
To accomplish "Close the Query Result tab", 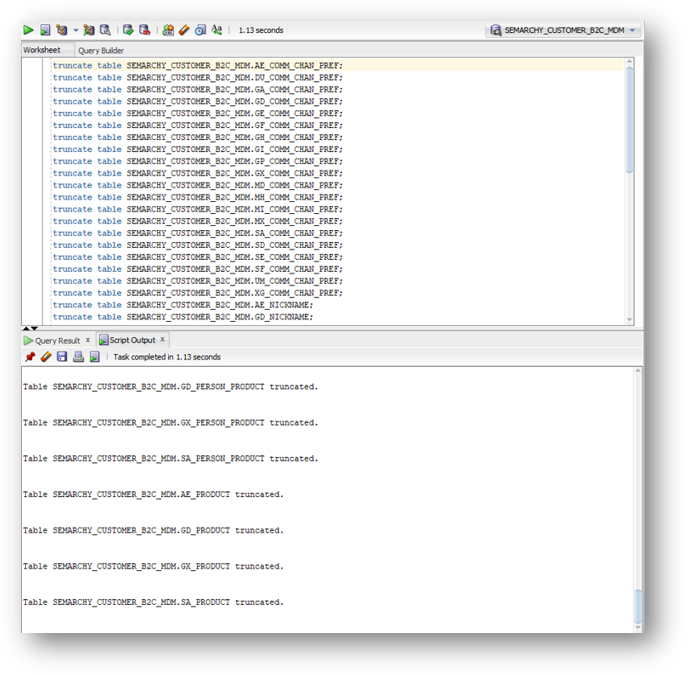I will tap(88, 340).
